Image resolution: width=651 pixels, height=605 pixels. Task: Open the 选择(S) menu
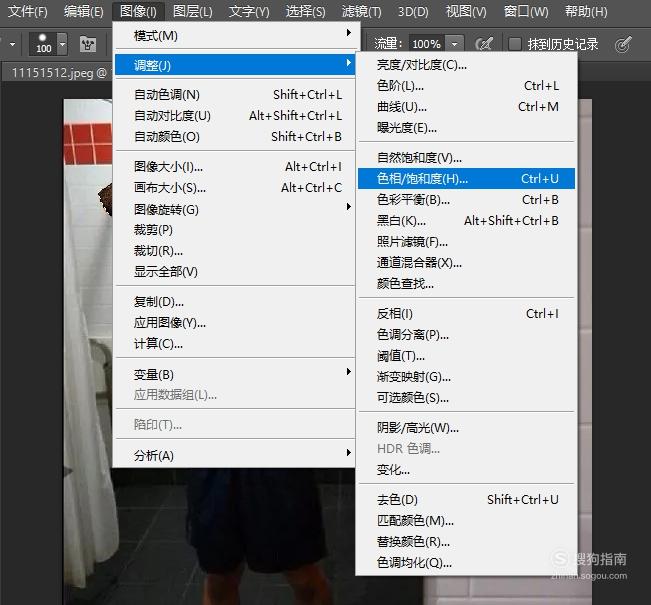pos(306,11)
